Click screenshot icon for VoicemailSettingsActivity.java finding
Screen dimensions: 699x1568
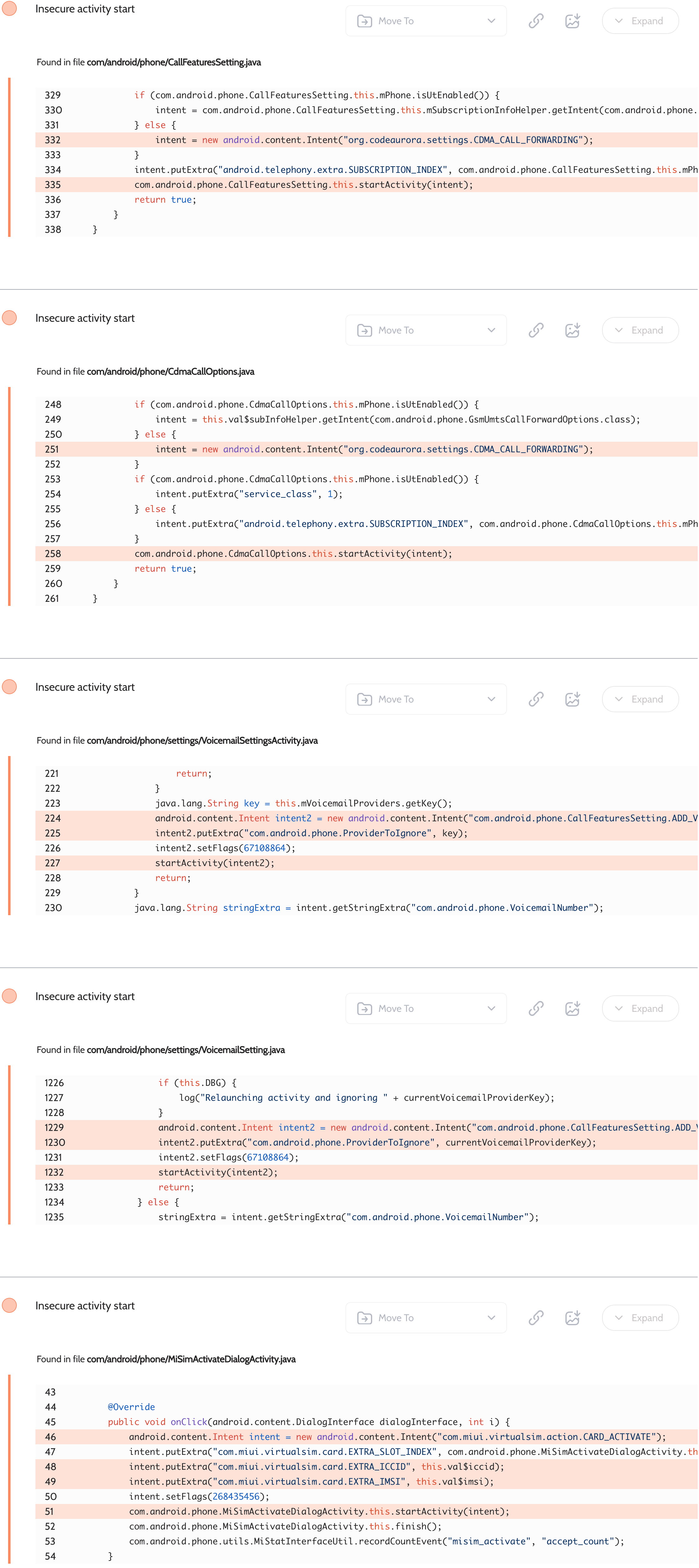(x=572, y=699)
